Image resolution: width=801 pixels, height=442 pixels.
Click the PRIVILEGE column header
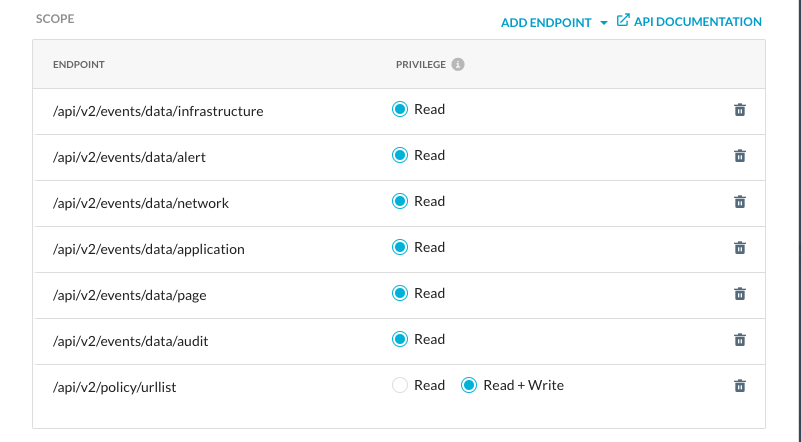(420, 65)
